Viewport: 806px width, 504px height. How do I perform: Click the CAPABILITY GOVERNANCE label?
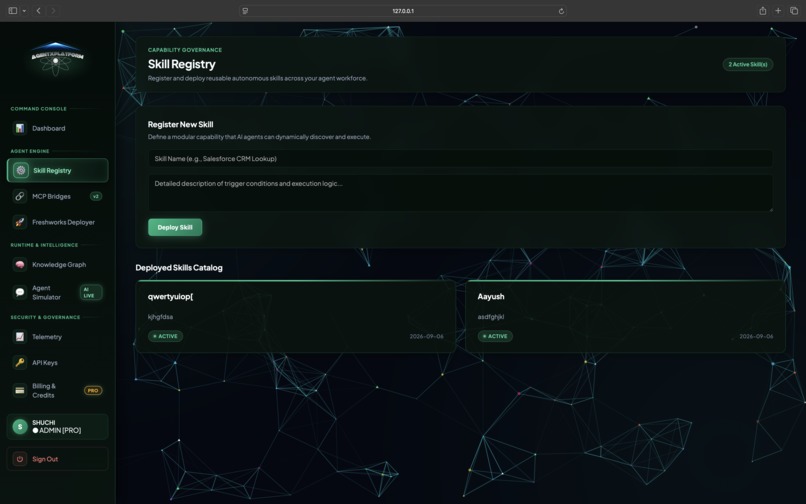[185, 50]
